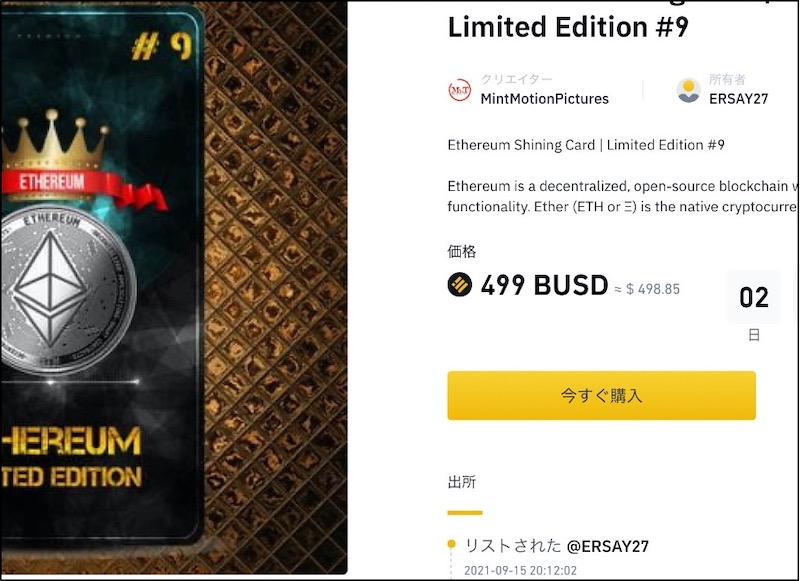Viewport: 800px width, 581px height.
Task: Click the yellow timeline dot marker
Action: [x=451, y=544]
